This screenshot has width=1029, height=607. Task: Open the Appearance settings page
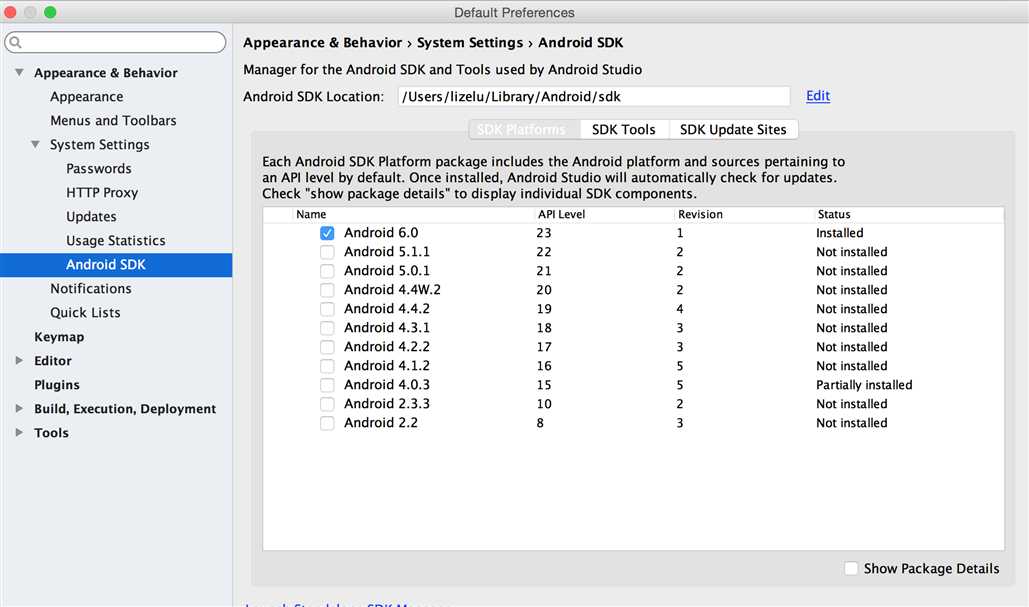[x=87, y=96]
